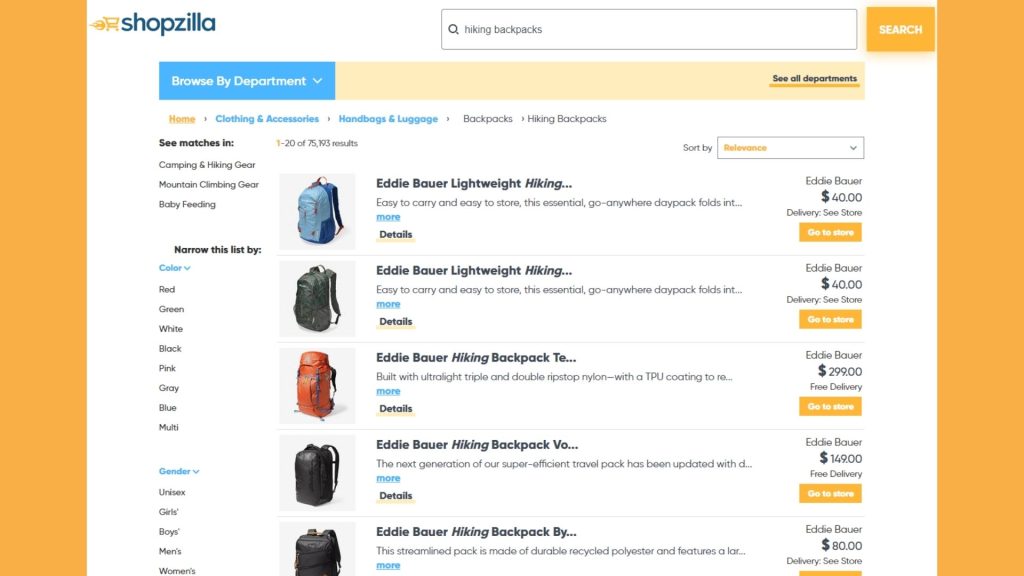
Task: Filter by color Black
Action: point(170,349)
